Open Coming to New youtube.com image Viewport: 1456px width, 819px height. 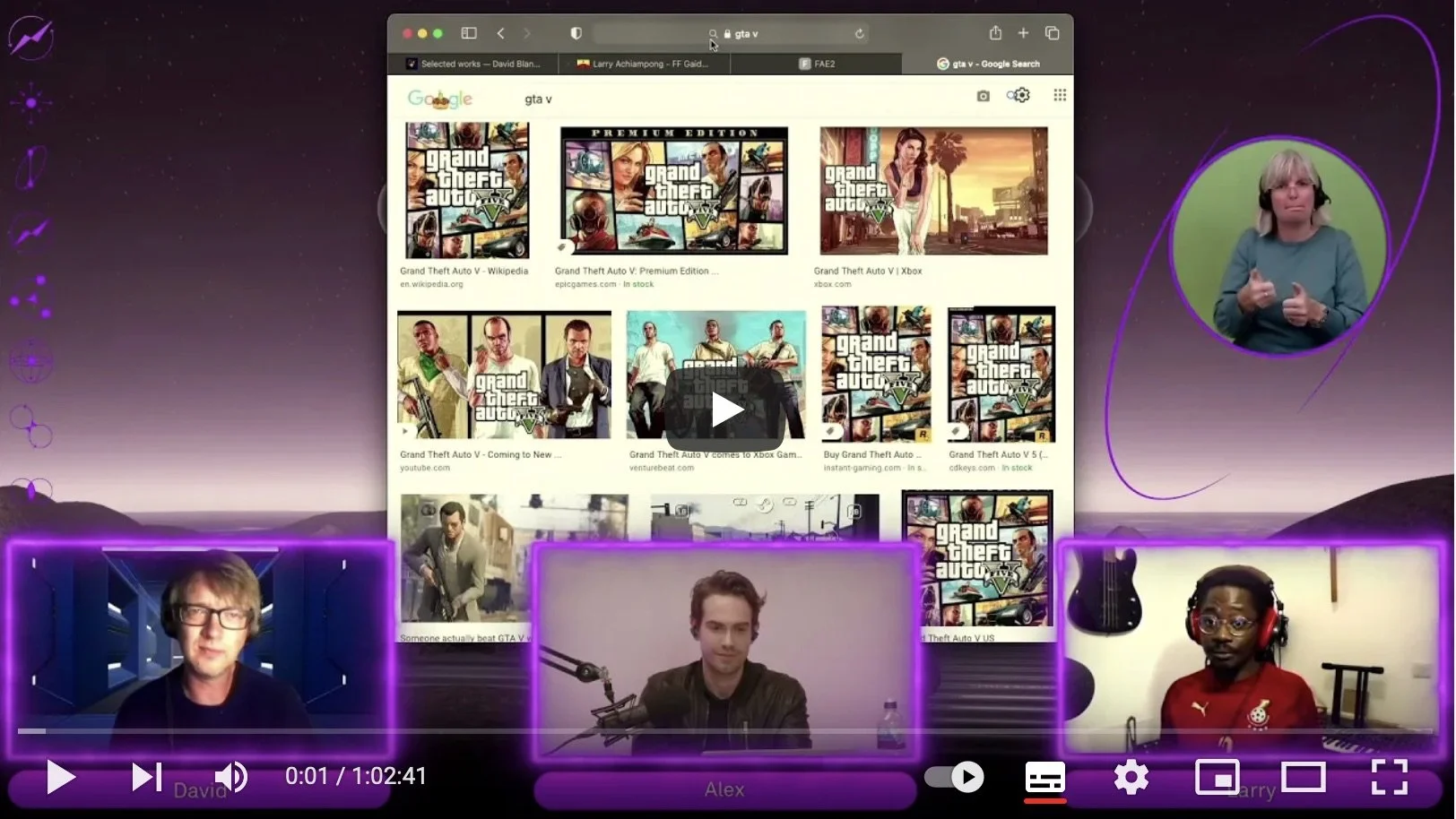click(x=504, y=375)
